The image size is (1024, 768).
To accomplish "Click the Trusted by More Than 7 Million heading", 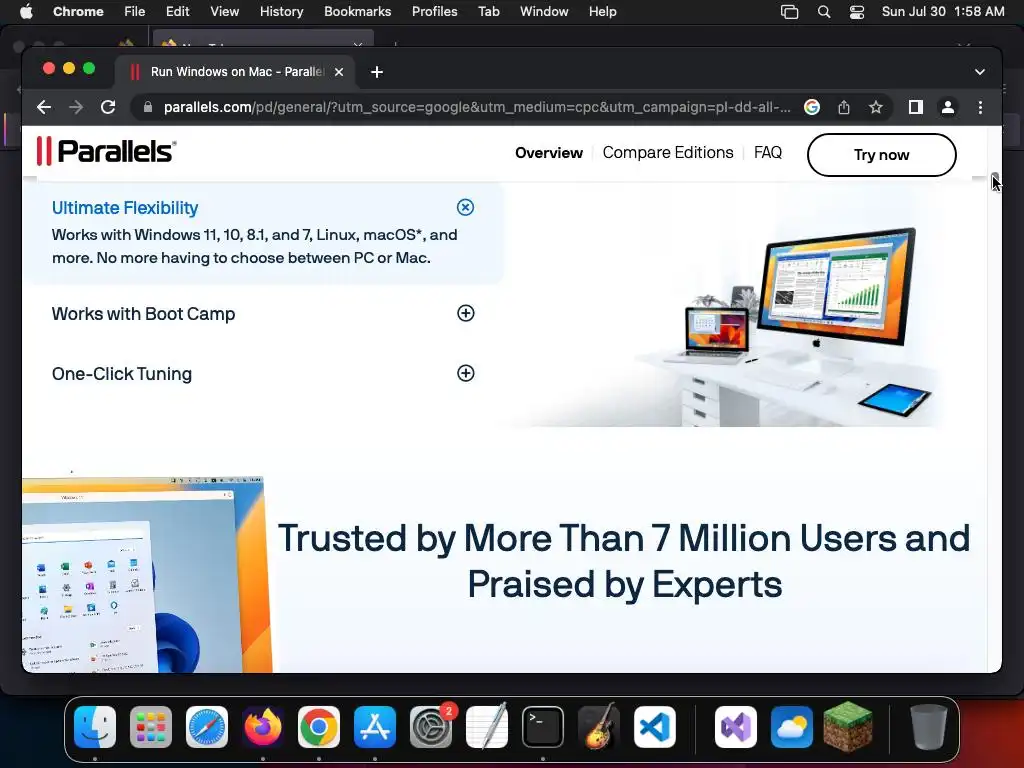I will 624,561.
